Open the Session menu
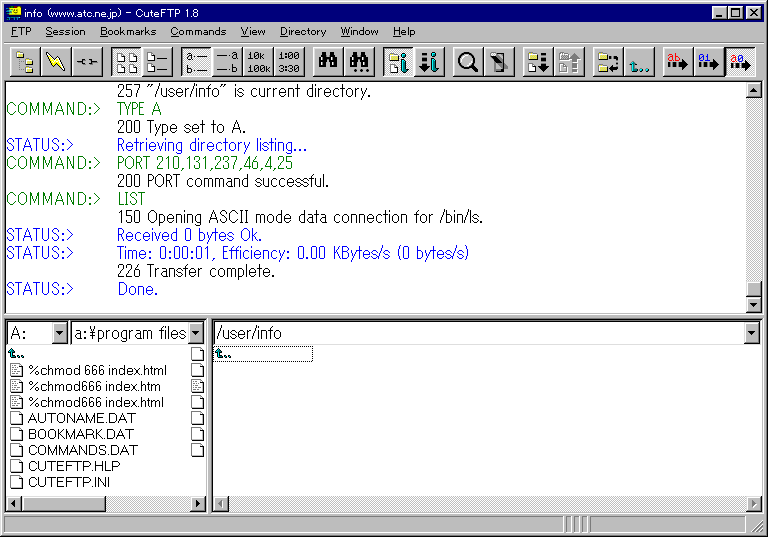 [x=65, y=31]
